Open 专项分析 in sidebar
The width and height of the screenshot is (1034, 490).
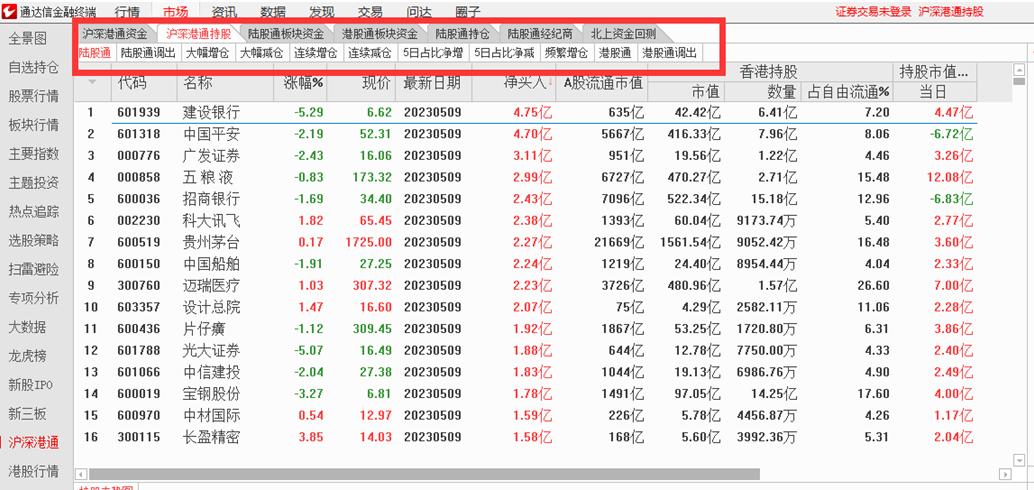tap(33, 298)
